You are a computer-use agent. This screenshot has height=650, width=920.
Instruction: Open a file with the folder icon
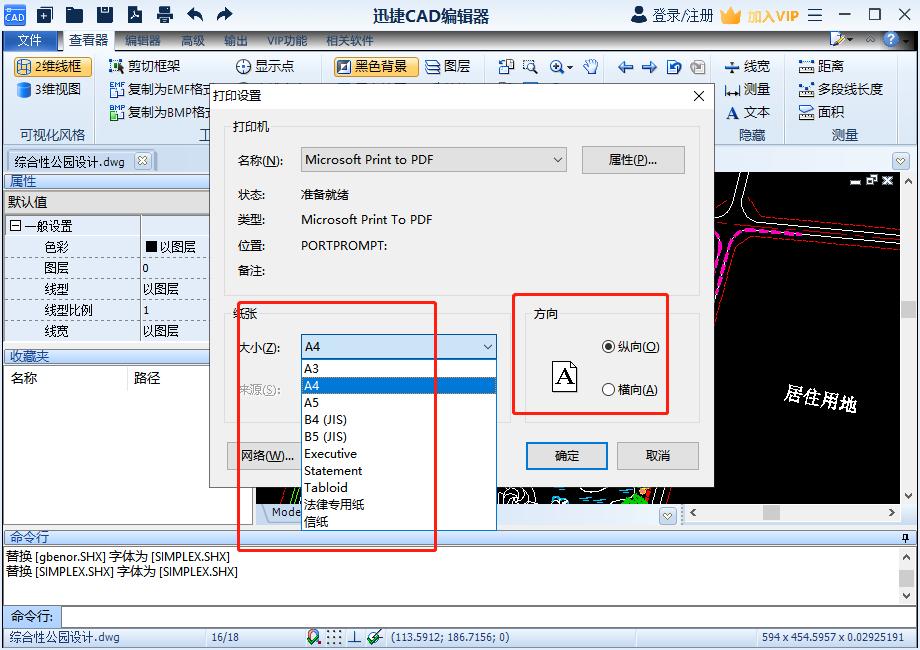pos(74,15)
